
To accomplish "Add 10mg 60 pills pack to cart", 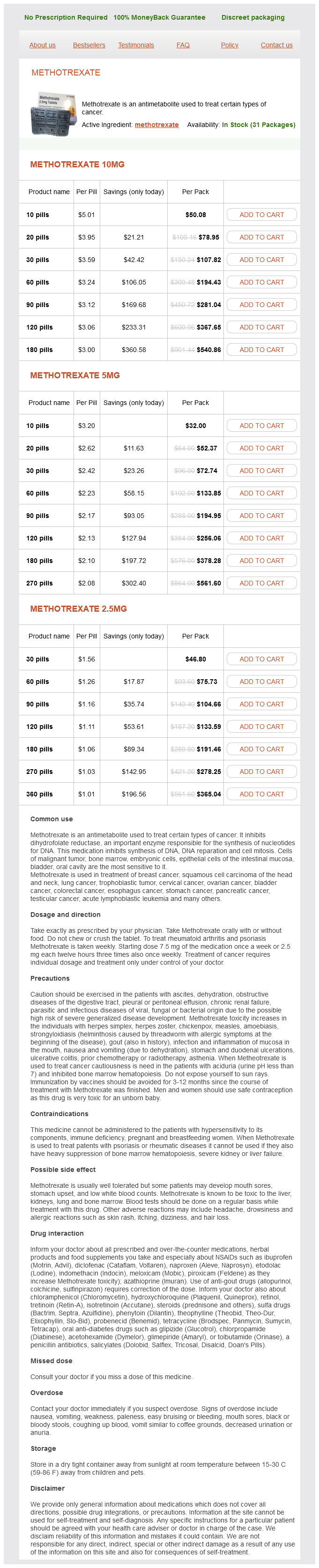I will [261, 283].
